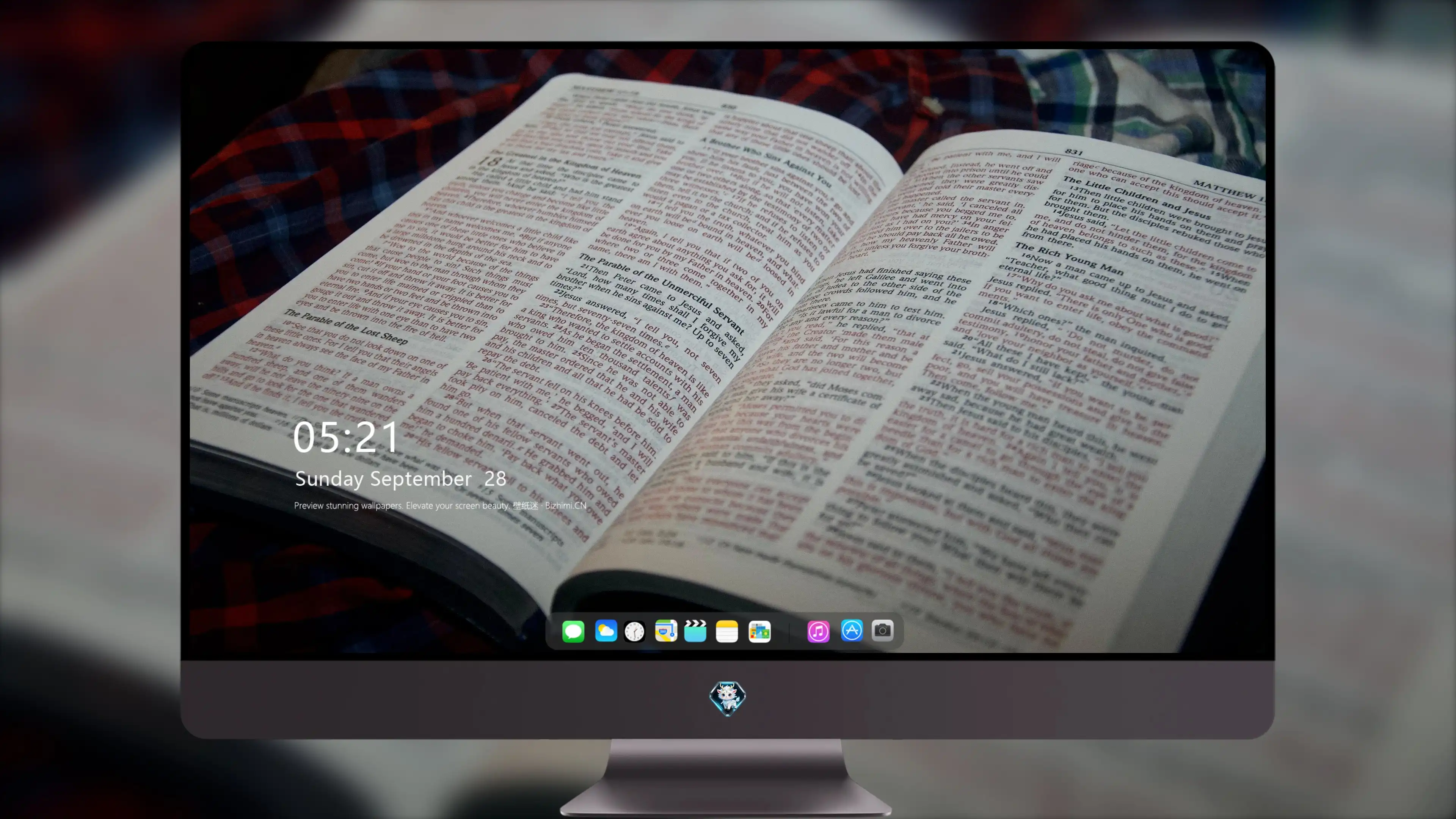Launch the pink iTunes Store app
This screenshot has height=819, width=1456.
coord(819,631)
